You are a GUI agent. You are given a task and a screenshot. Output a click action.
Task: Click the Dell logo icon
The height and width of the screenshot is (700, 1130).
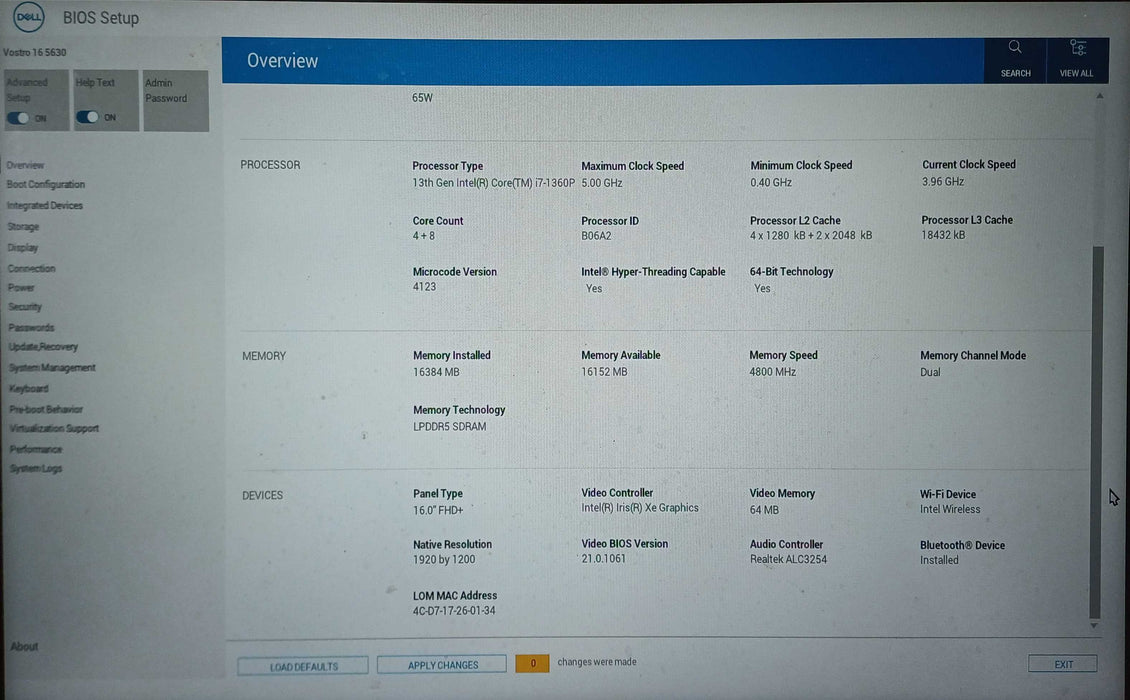(29, 17)
